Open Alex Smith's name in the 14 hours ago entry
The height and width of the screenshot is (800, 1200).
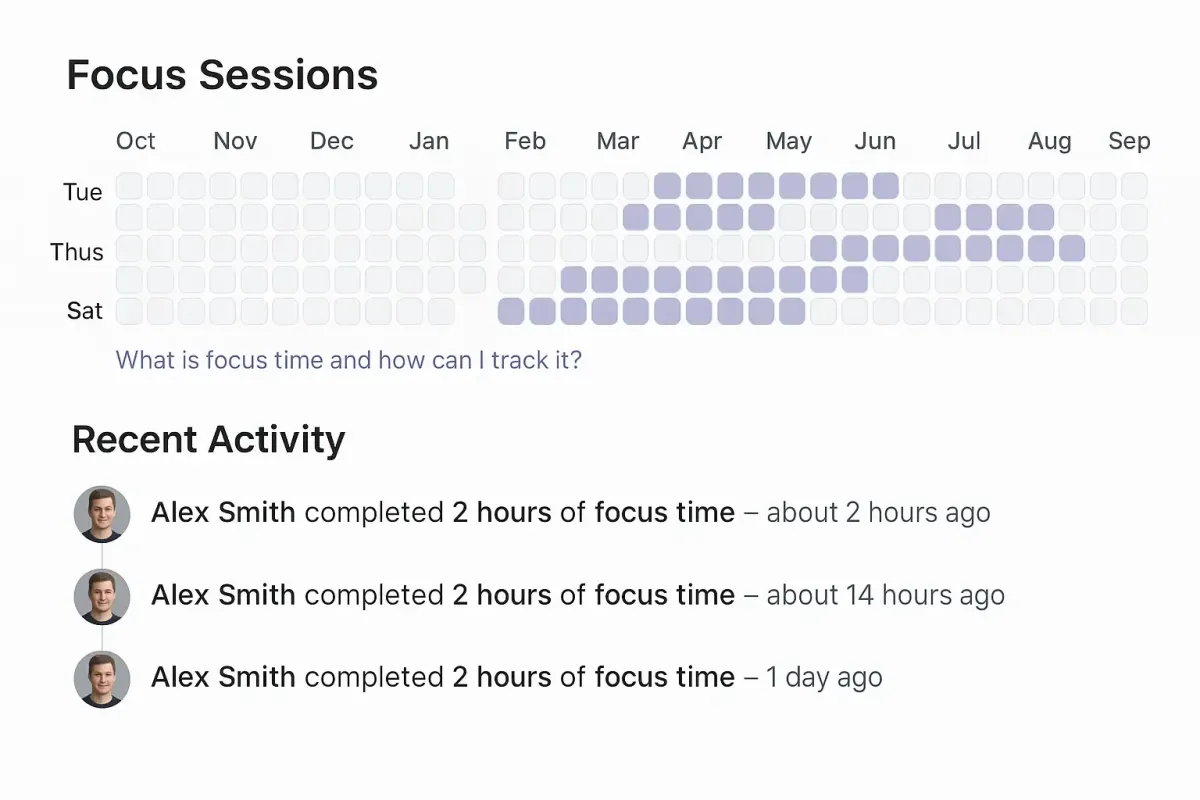[x=223, y=595]
